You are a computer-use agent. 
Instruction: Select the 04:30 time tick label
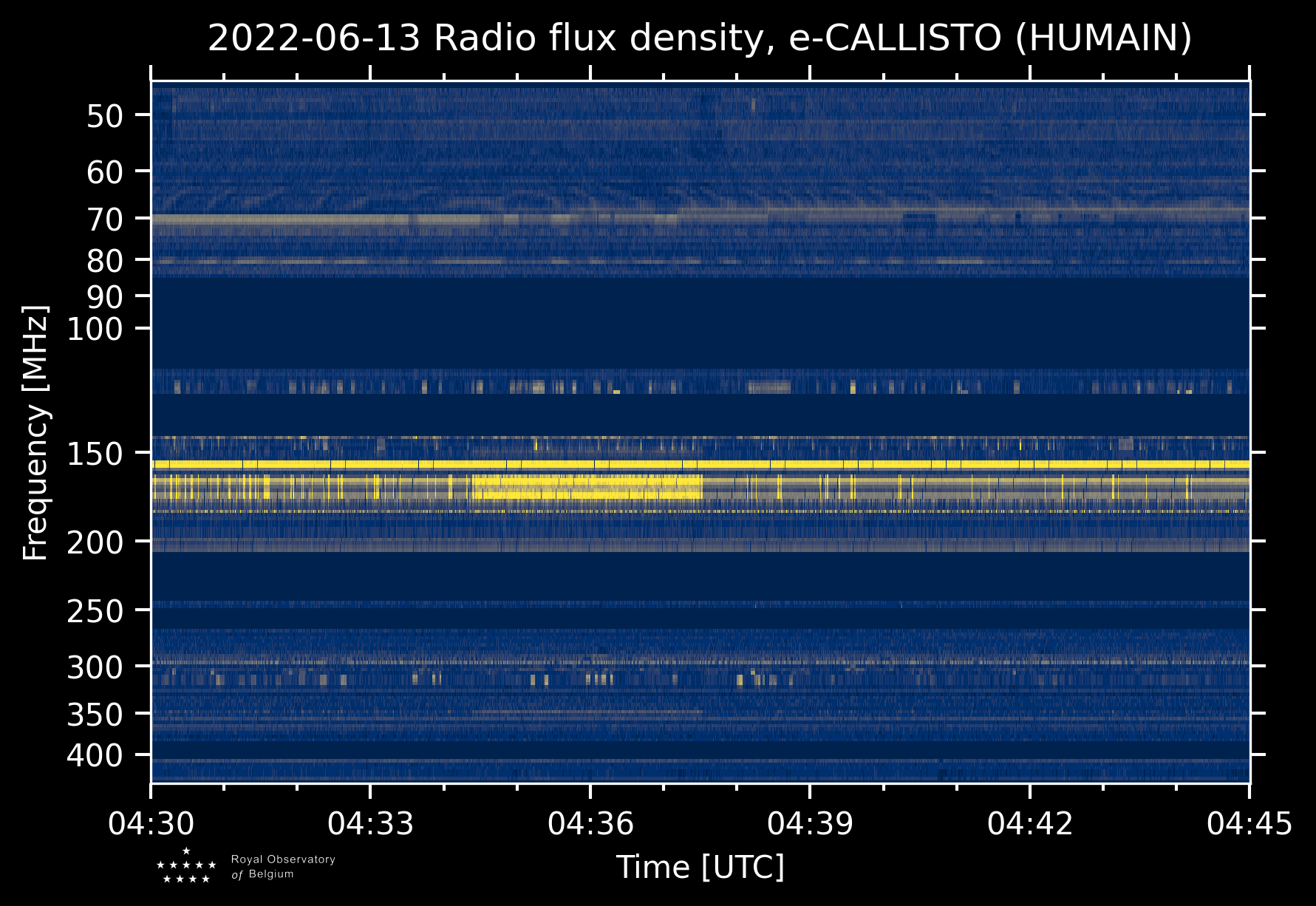pyautogui.click(x=151, y=823)
